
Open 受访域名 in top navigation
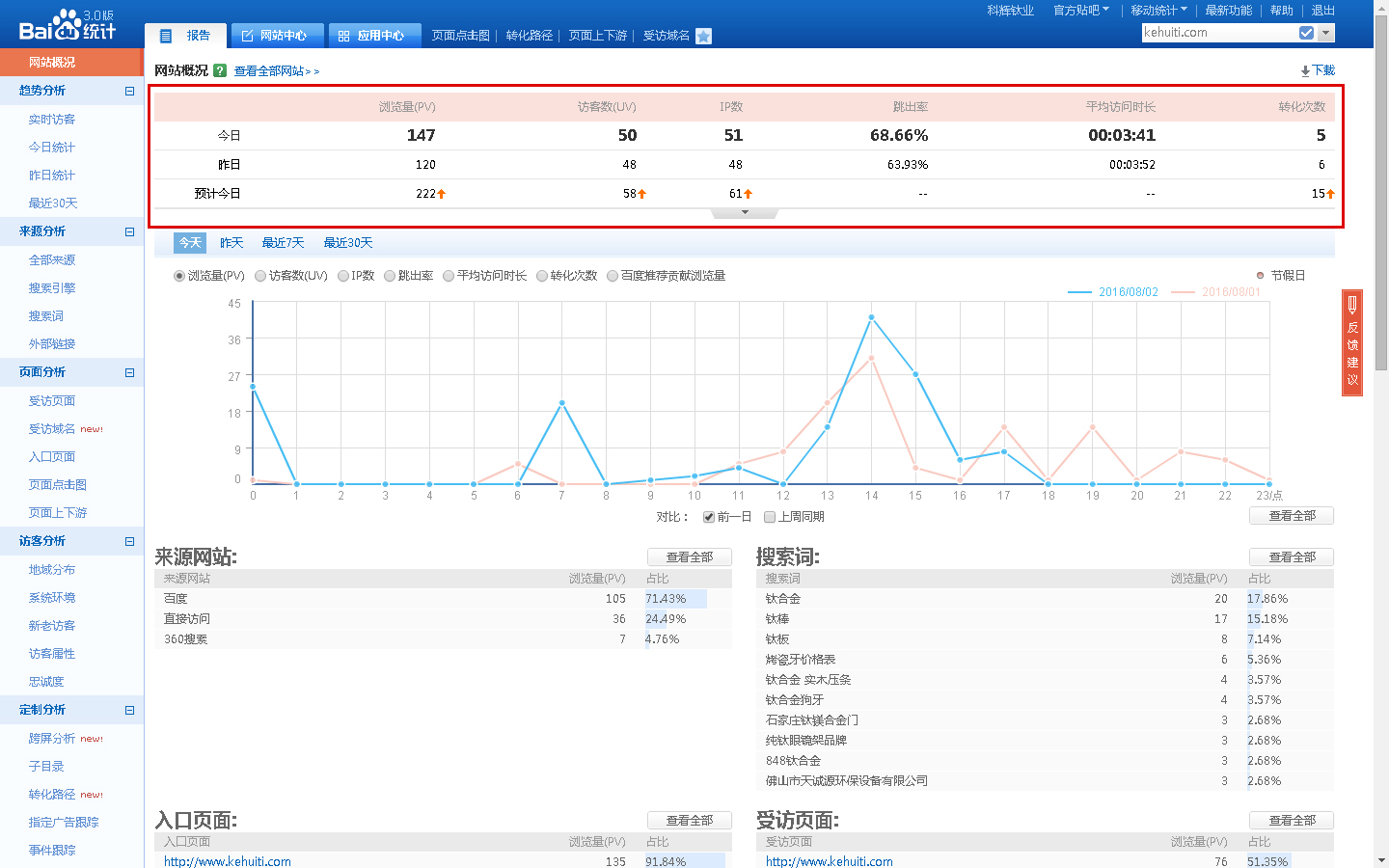coord(667,36)
